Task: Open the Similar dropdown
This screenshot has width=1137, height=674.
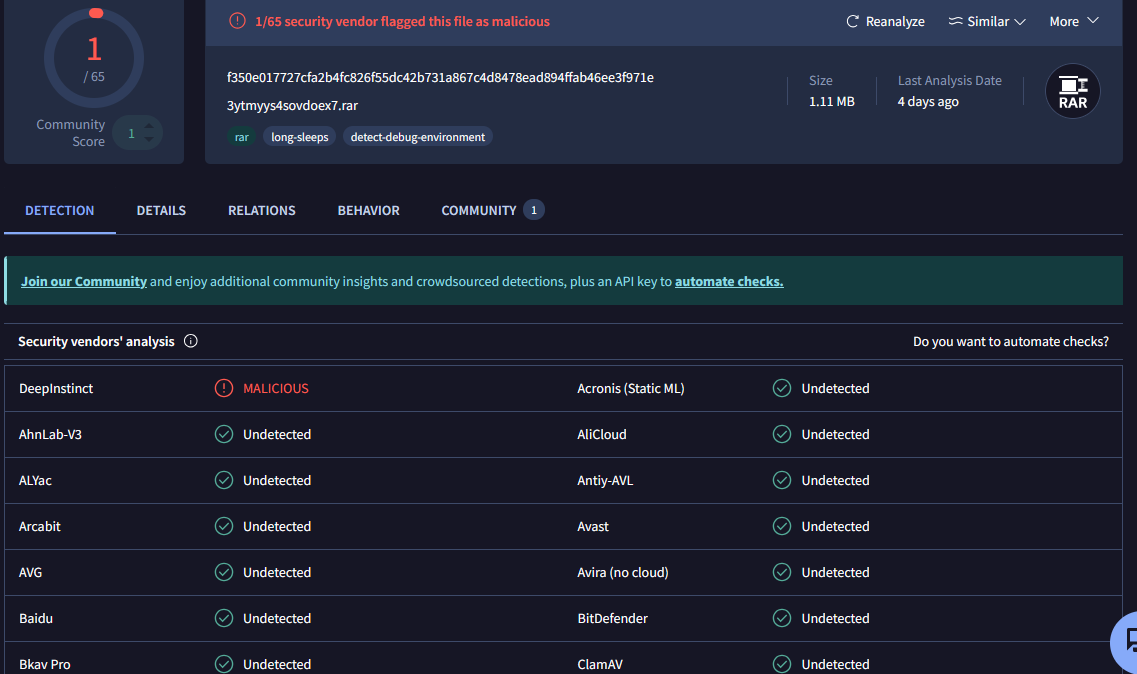Action: pyautogui.click(x=987, y=21)
